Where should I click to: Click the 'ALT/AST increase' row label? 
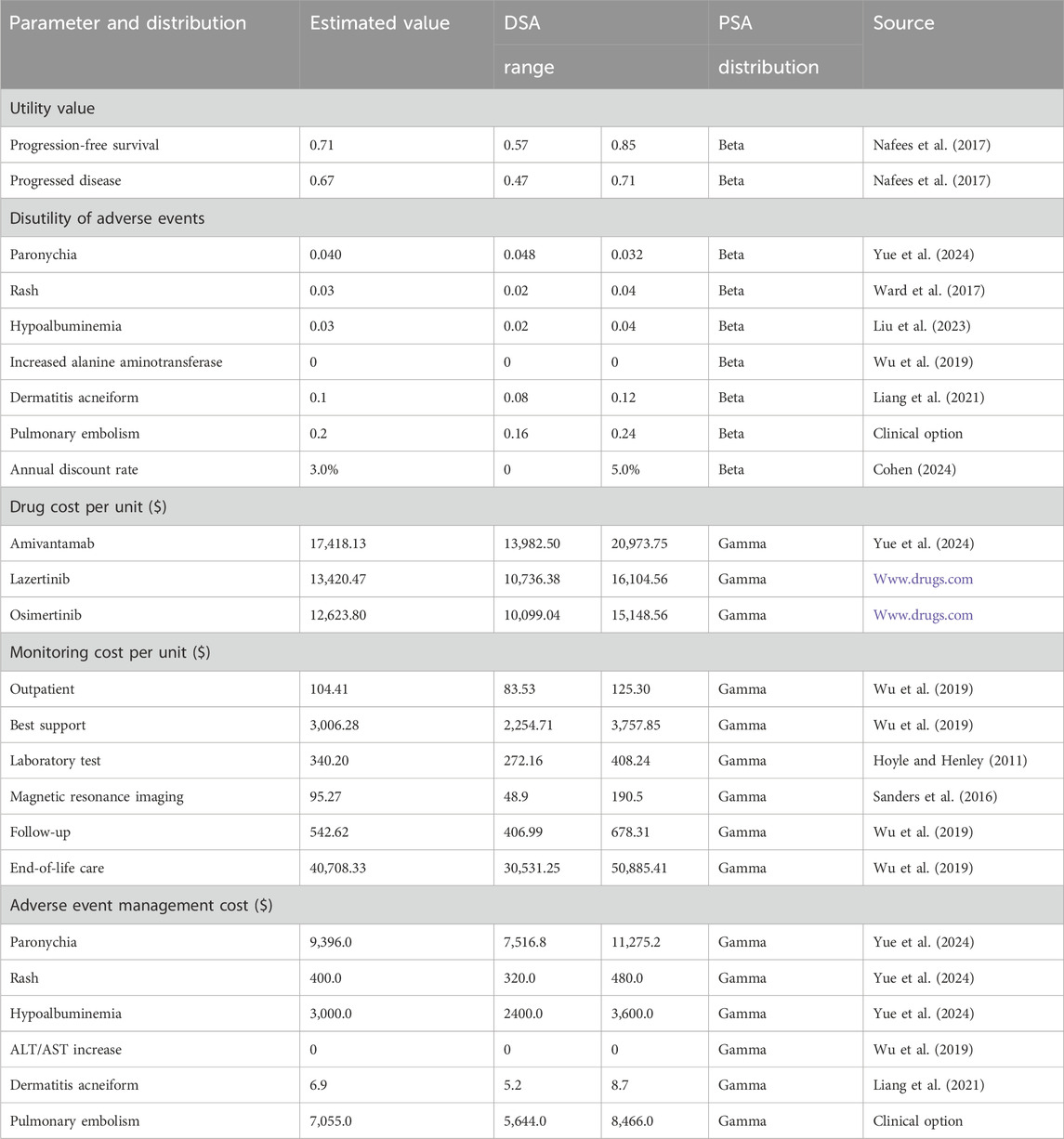[x=65, y=1049]
